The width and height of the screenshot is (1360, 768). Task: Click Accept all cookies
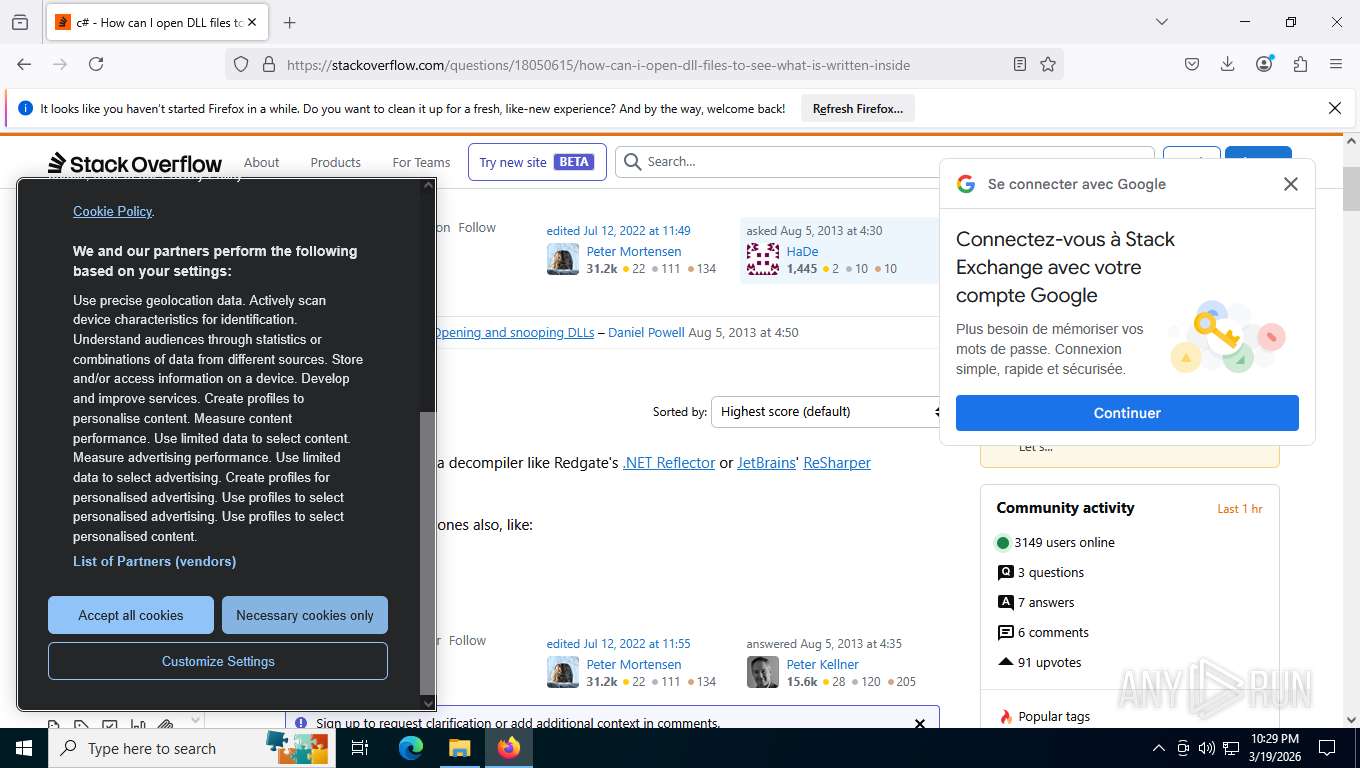[x=131, y=615]
